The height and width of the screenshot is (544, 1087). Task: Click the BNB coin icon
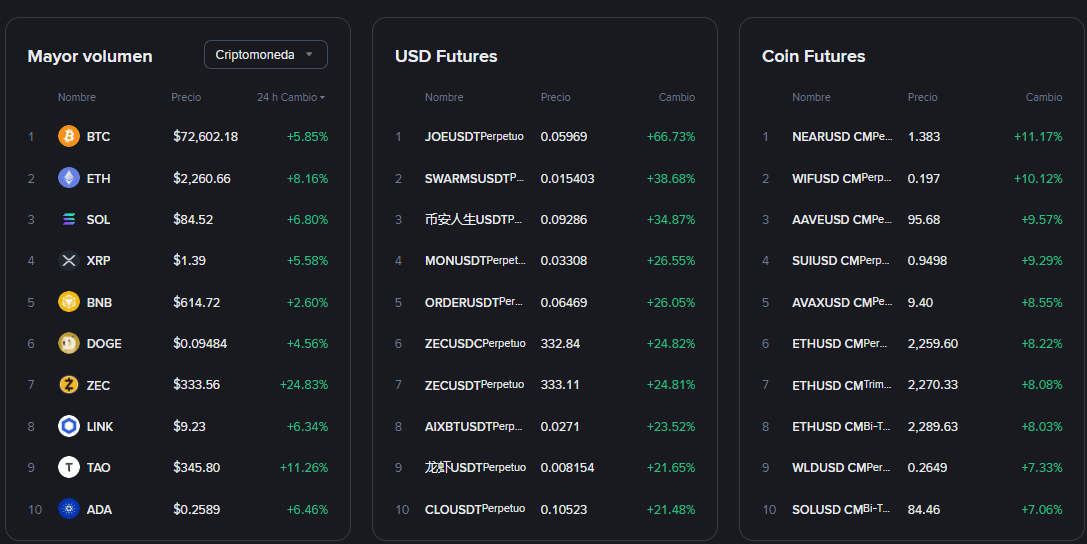coord(69,302)
